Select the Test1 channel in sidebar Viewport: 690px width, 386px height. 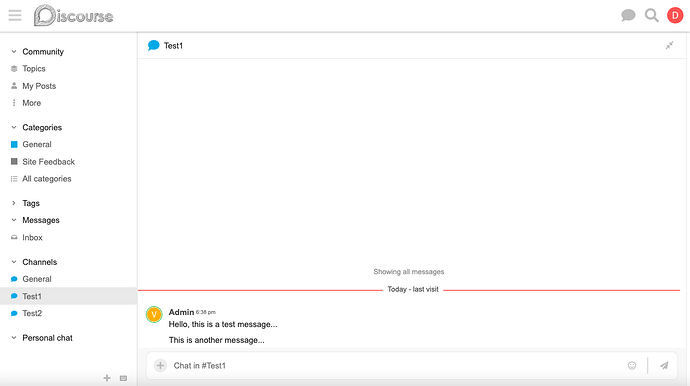[69, 296]
